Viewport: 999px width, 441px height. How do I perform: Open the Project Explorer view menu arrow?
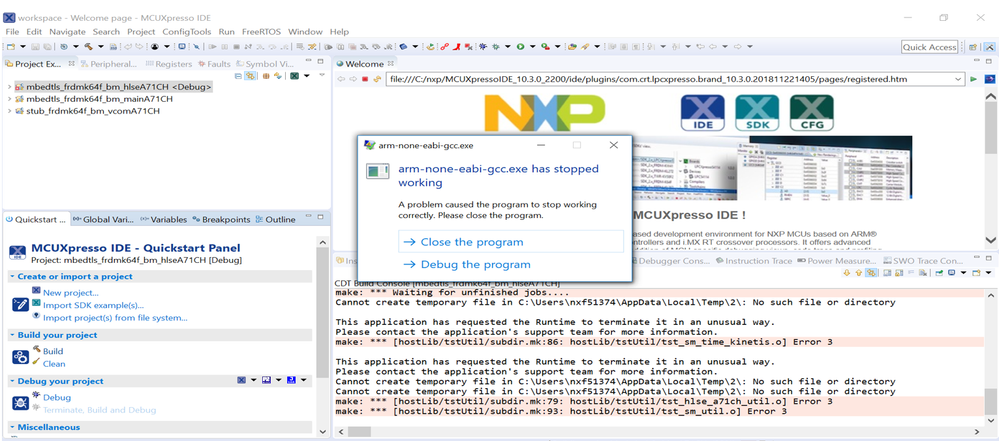pyautogui.click(x=322, y=76)
